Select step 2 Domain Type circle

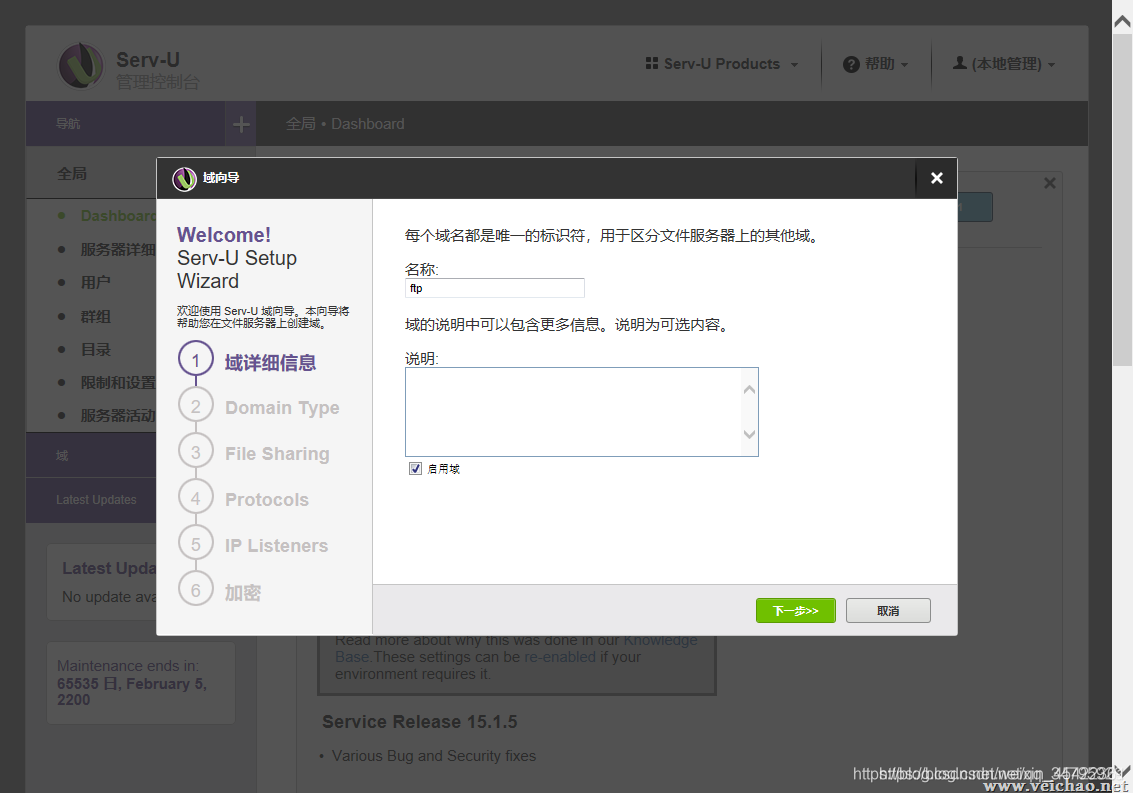(x=196, y=406)
